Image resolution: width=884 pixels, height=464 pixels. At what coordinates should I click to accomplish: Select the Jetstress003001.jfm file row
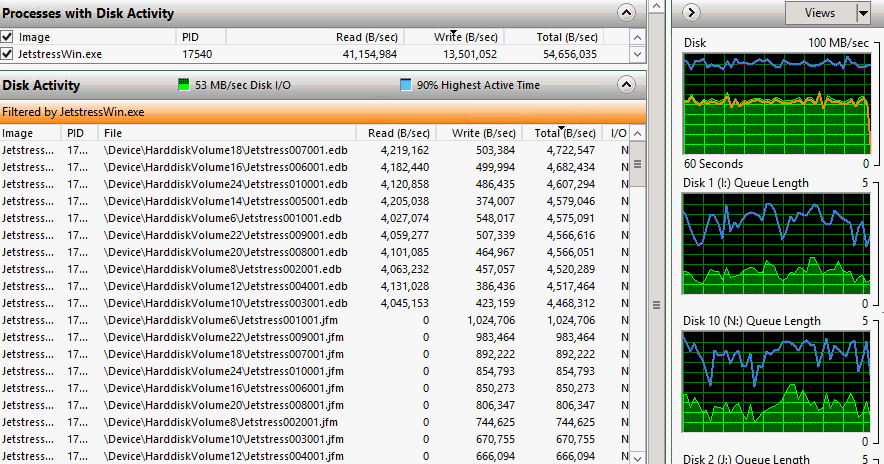(315, 439)
